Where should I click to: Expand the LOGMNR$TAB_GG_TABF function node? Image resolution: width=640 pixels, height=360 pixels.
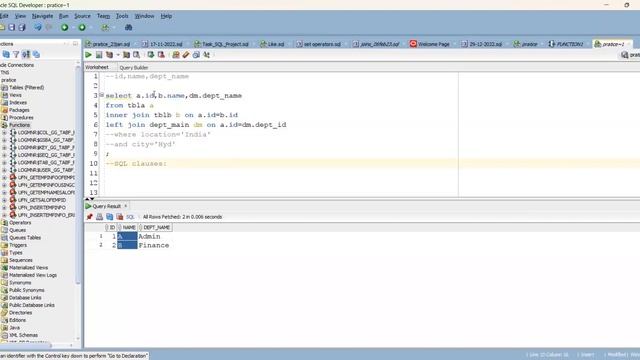point(4,163)
